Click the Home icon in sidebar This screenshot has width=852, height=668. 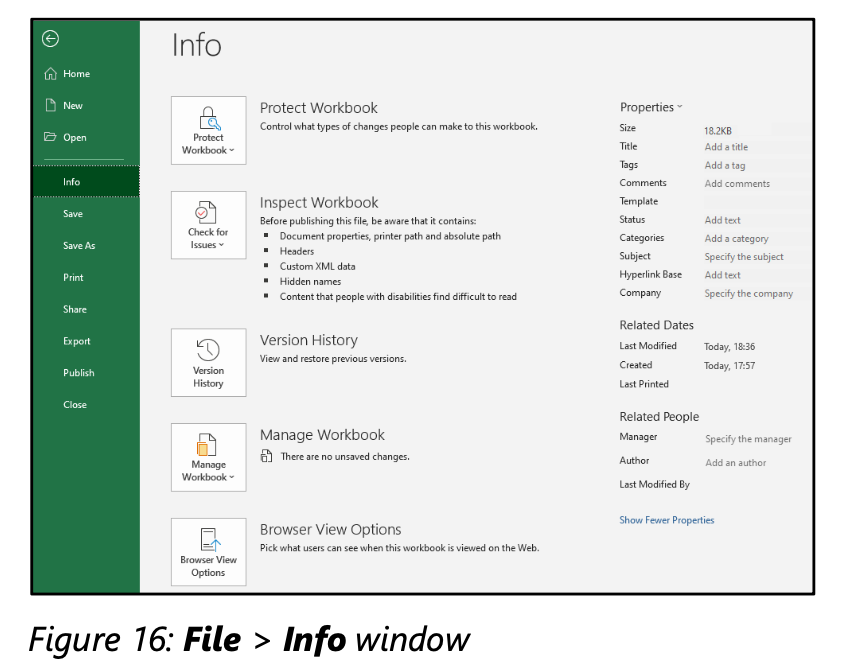point(50,74)
